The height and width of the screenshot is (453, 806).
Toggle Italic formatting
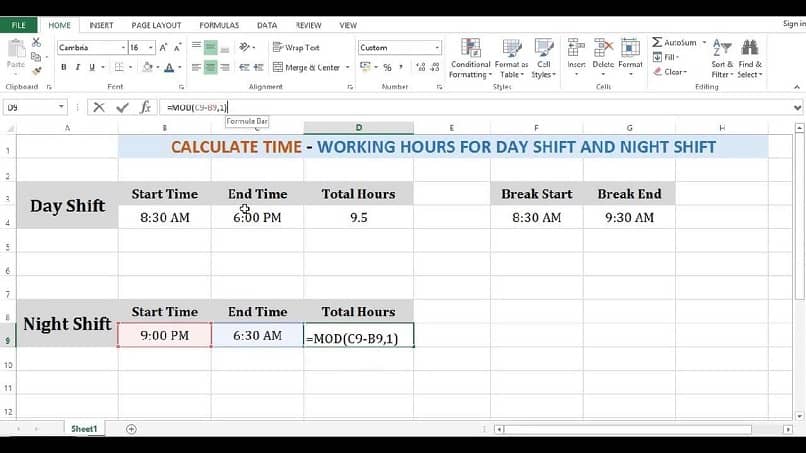click(78, 67)
